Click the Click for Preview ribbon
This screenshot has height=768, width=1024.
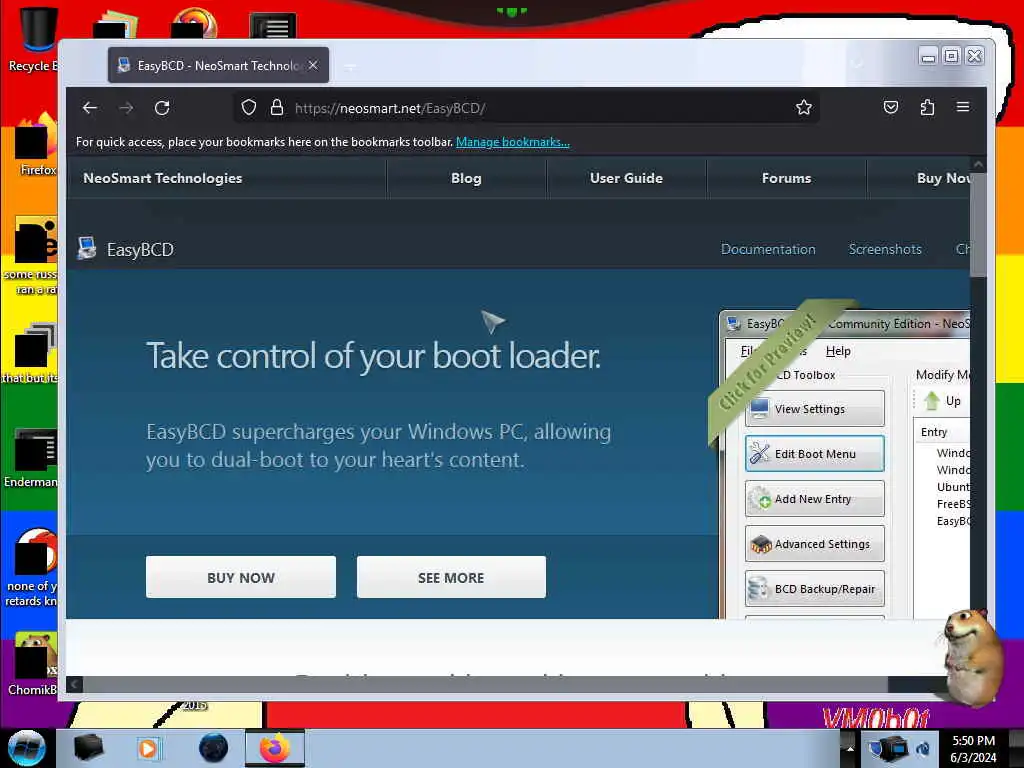pyautogui.click(x=767, y=363)
